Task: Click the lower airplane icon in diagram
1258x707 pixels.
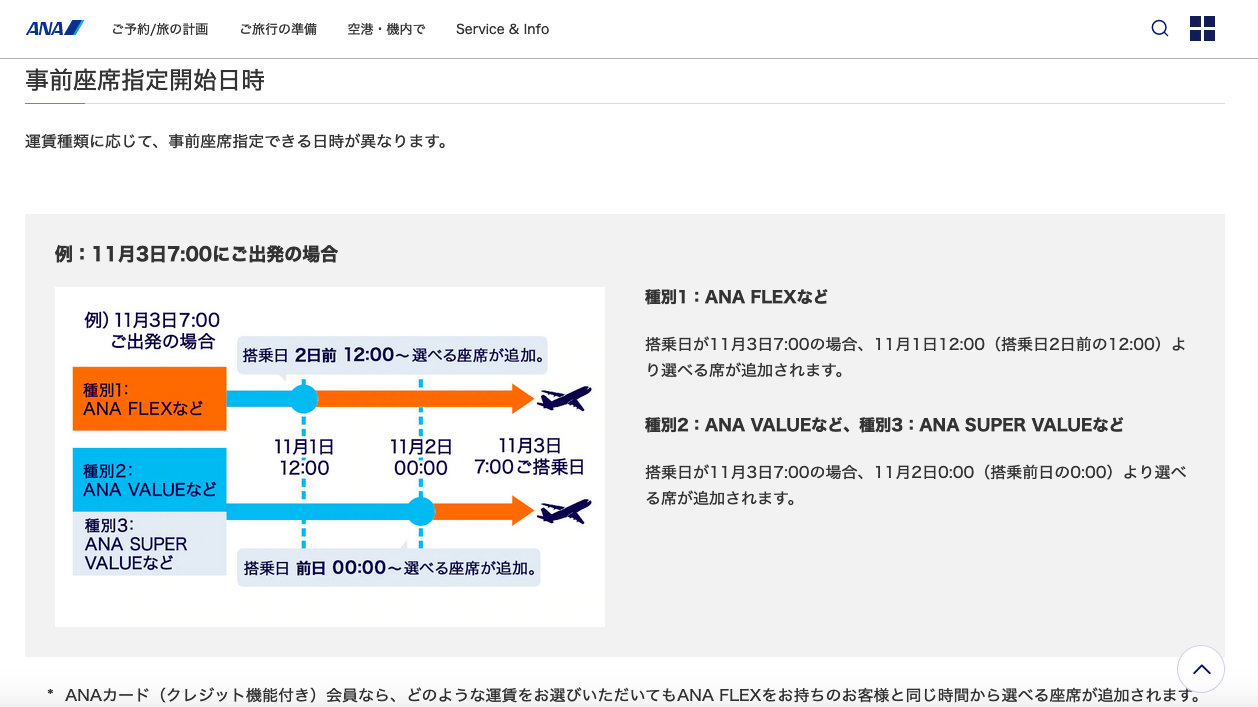Action: pos(564,512)
